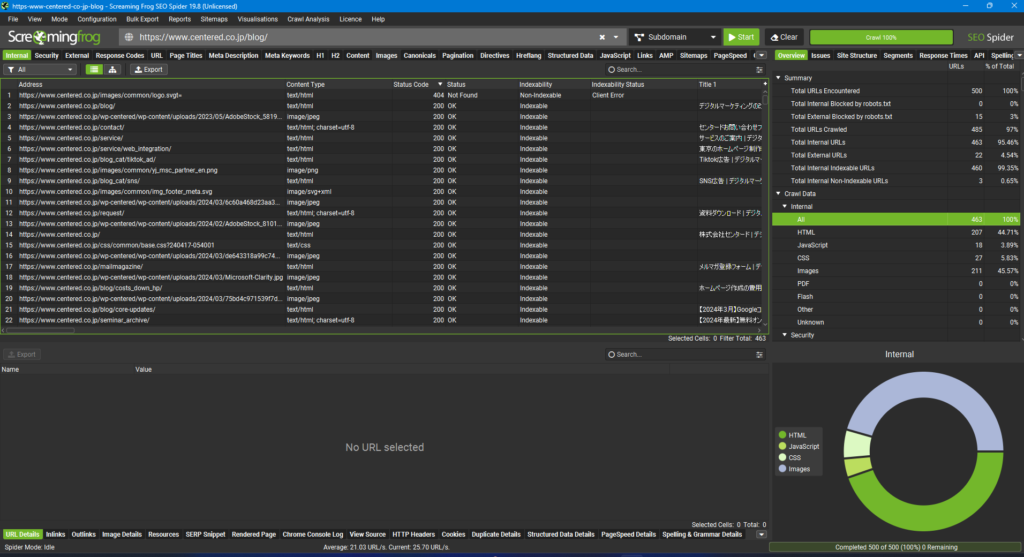Open the Licence menu
The width and height of the screenshot is (1024, 557).
(350, 19)
